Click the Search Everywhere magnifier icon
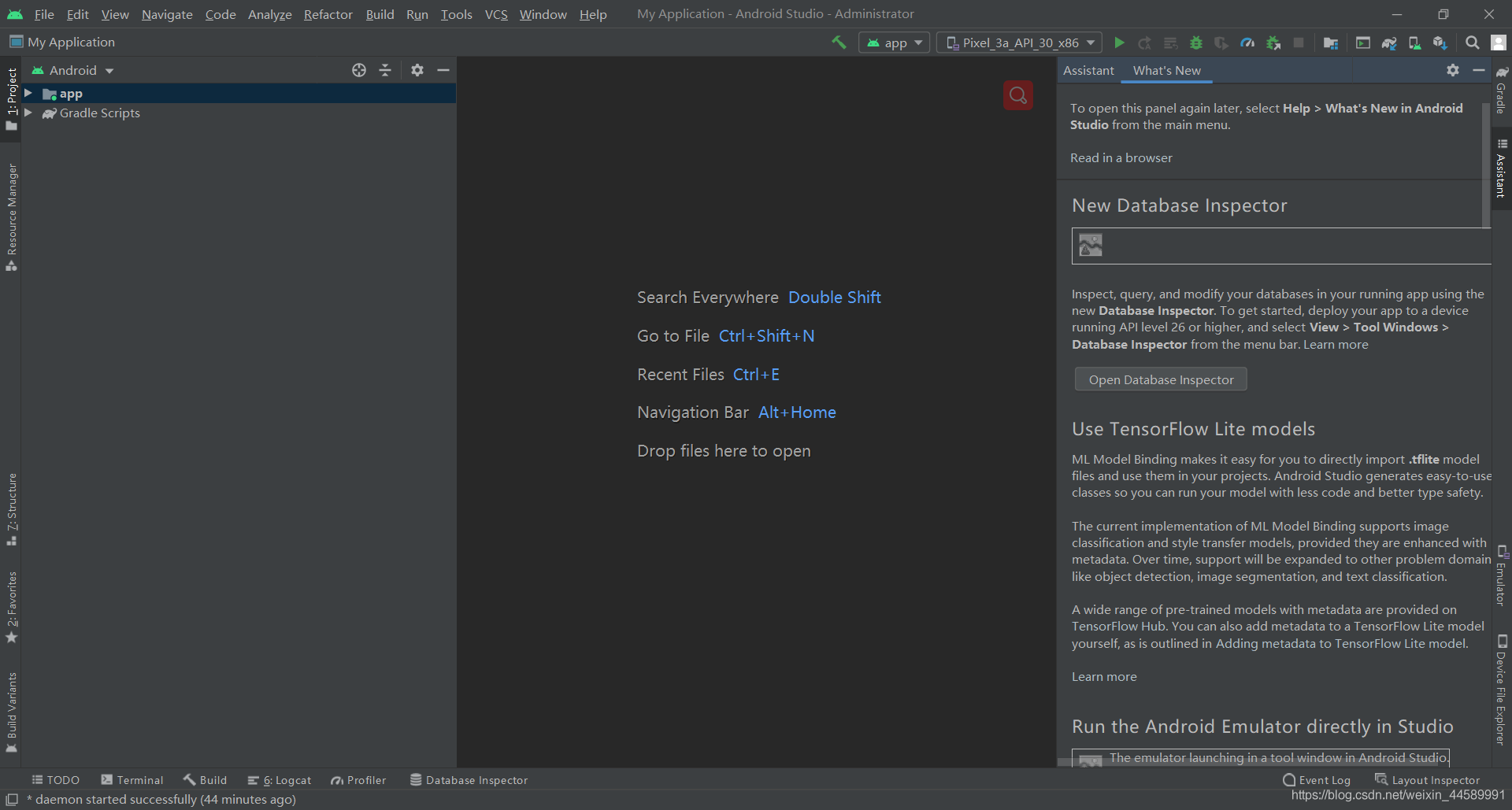Image resolution: width=1512 pixels, height=810 pixels. point(1472,43)
